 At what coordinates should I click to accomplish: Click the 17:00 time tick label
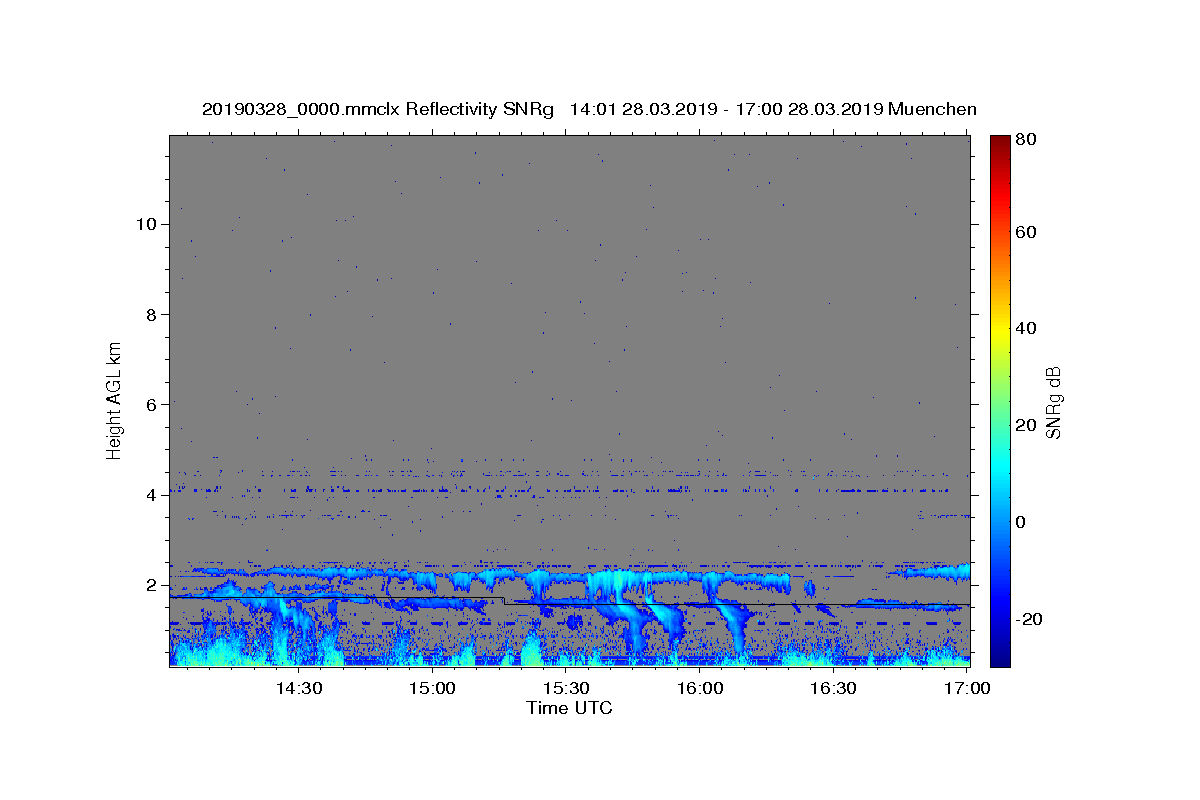coord(967,688)
